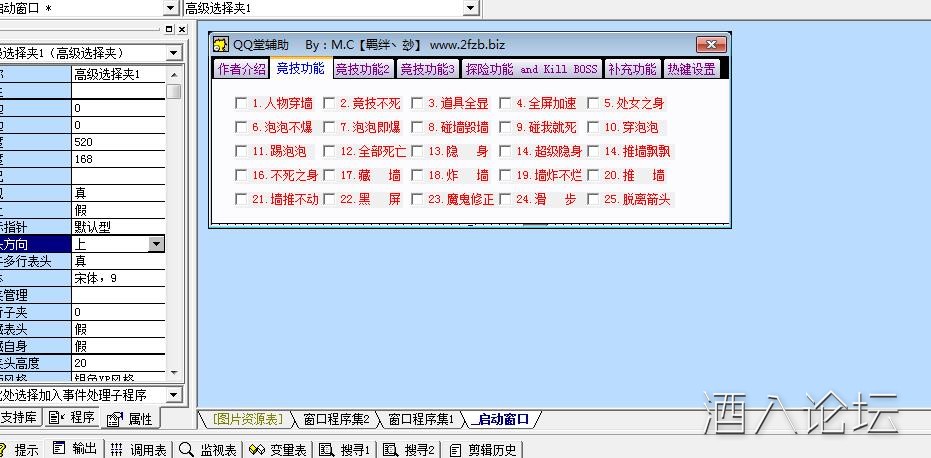Switch to the 窗口程序集1 editor tab

click(x=420, y=419)
